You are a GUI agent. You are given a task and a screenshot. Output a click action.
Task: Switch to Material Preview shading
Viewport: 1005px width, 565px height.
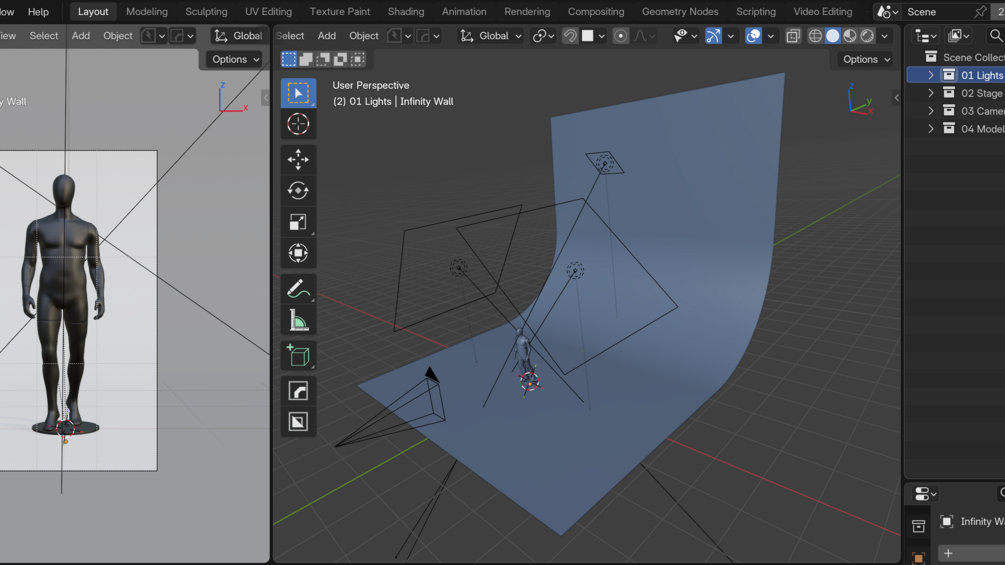tap(850, 36)
